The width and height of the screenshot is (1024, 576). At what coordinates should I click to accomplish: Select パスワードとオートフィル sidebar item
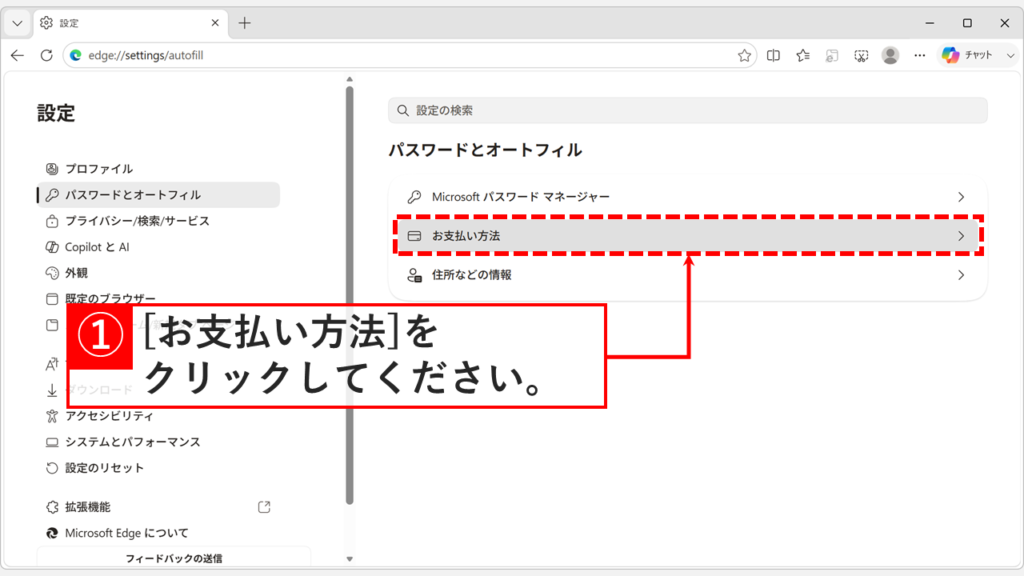click(x=159, y=195)
